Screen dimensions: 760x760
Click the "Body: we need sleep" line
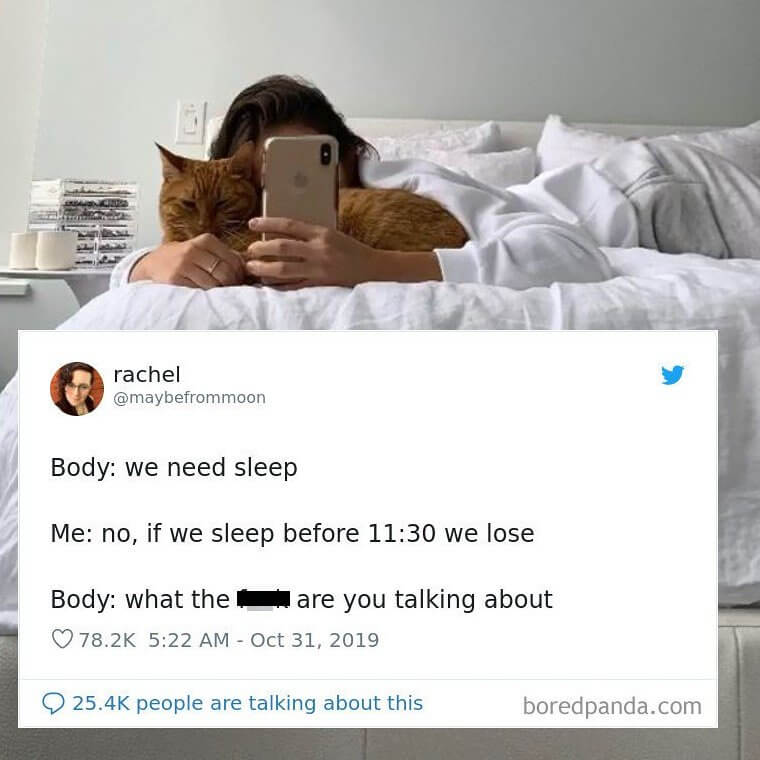(174, 468)
